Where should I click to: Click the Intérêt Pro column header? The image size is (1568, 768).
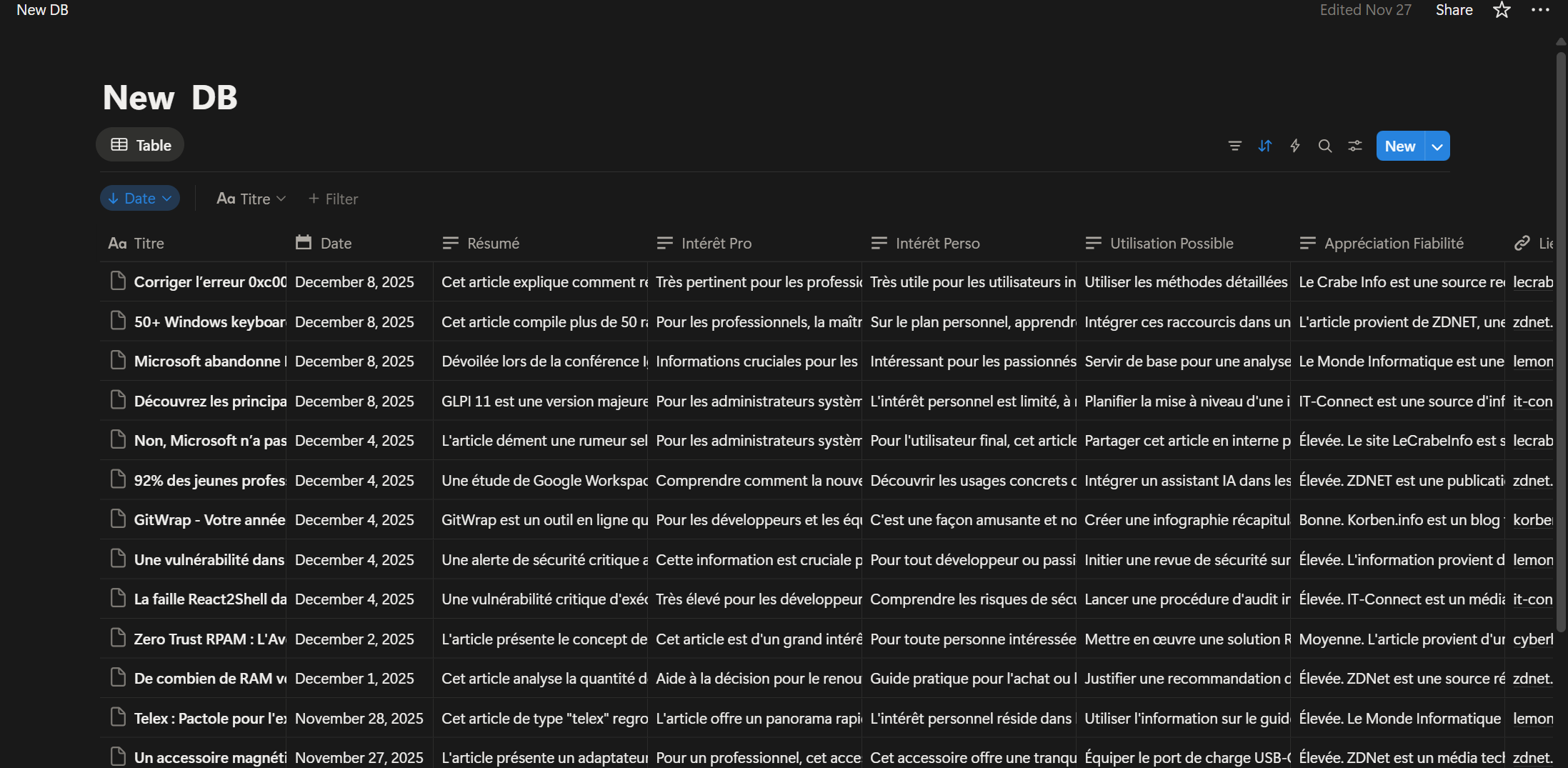[x=716, y=244]
